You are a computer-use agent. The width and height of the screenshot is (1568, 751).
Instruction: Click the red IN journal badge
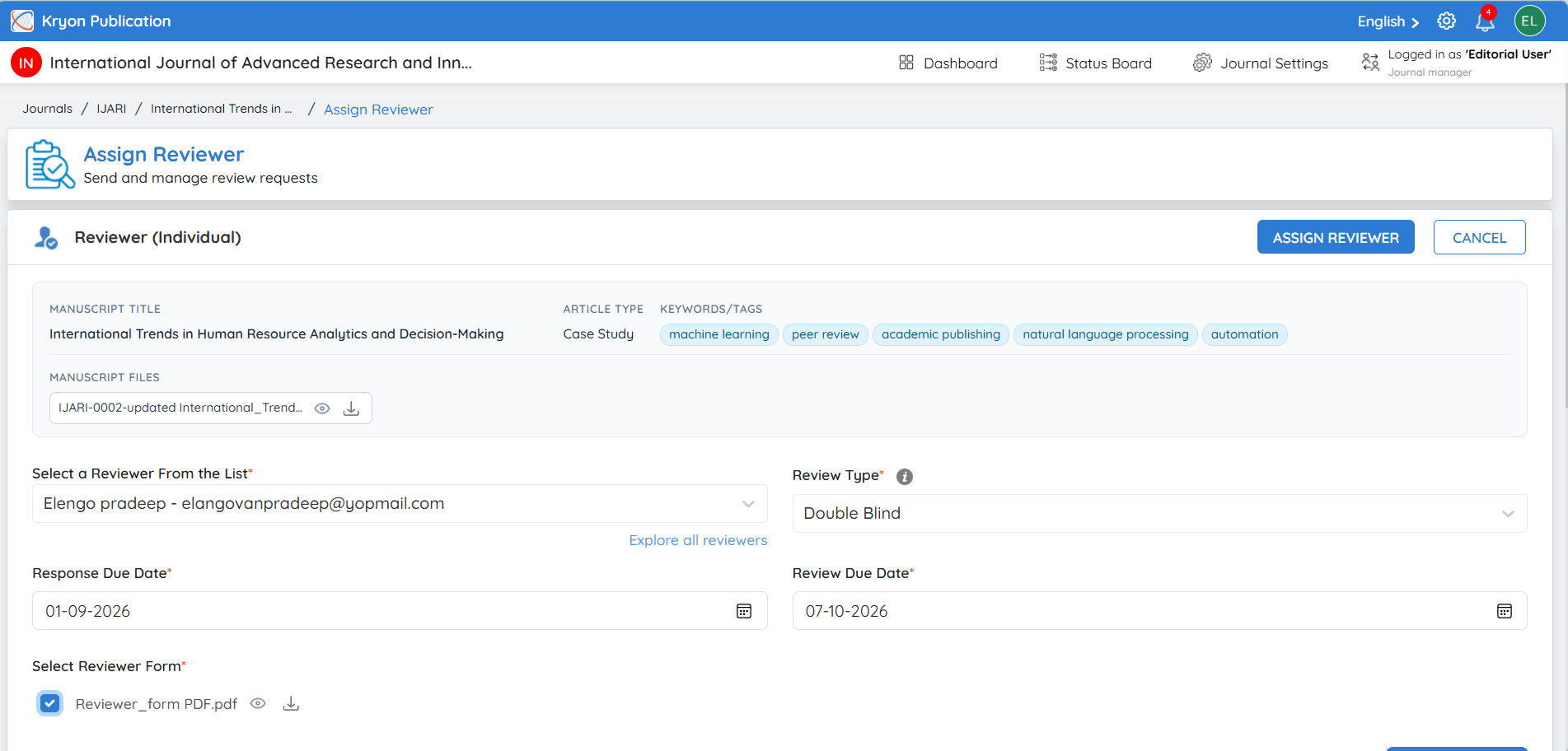click(26, 63)
